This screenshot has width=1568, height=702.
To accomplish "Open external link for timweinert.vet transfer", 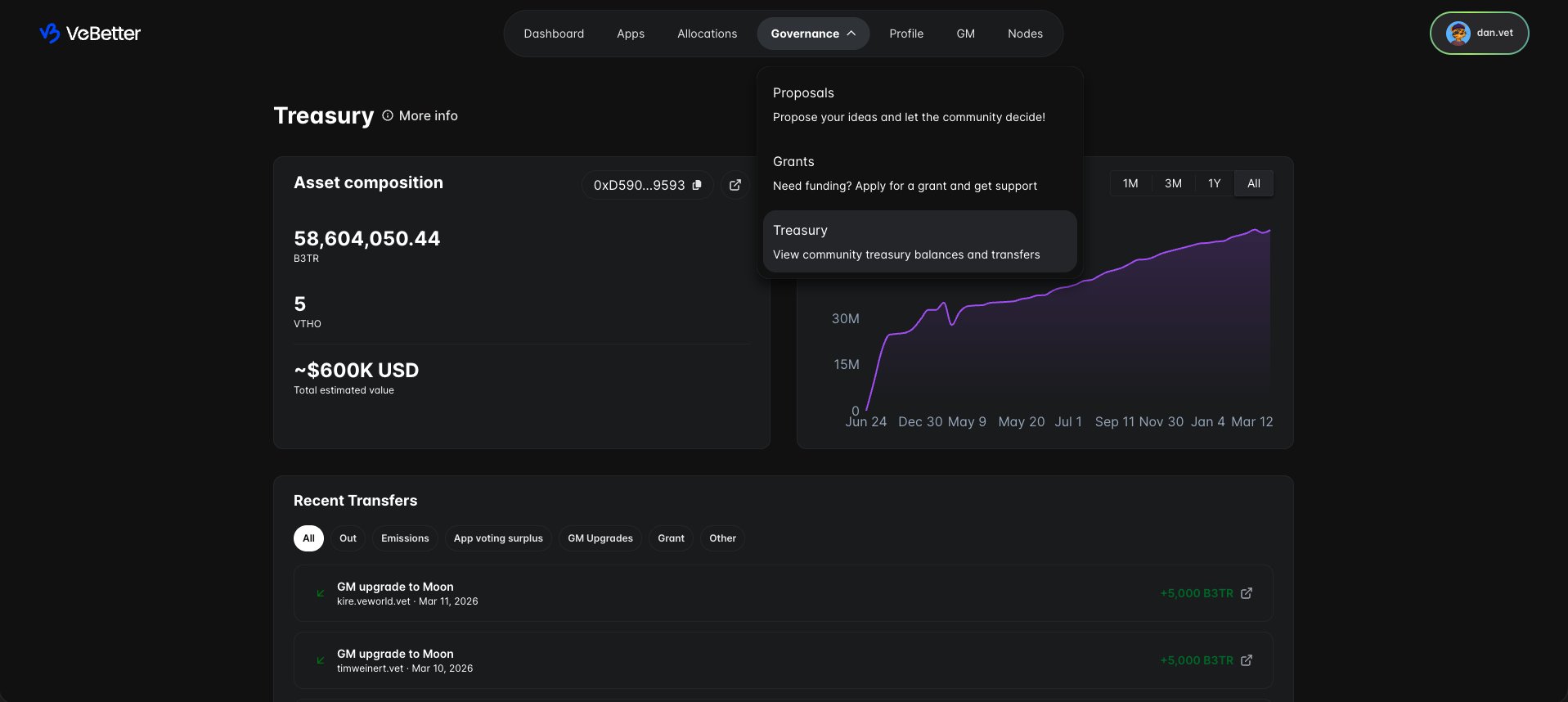I will tap(1246, 660).
